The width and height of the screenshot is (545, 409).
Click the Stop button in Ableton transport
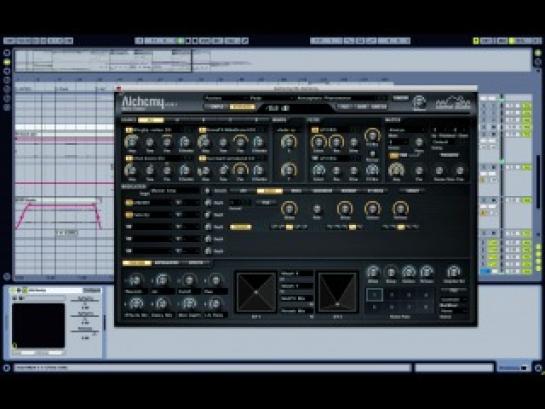[x=188, y=41]
